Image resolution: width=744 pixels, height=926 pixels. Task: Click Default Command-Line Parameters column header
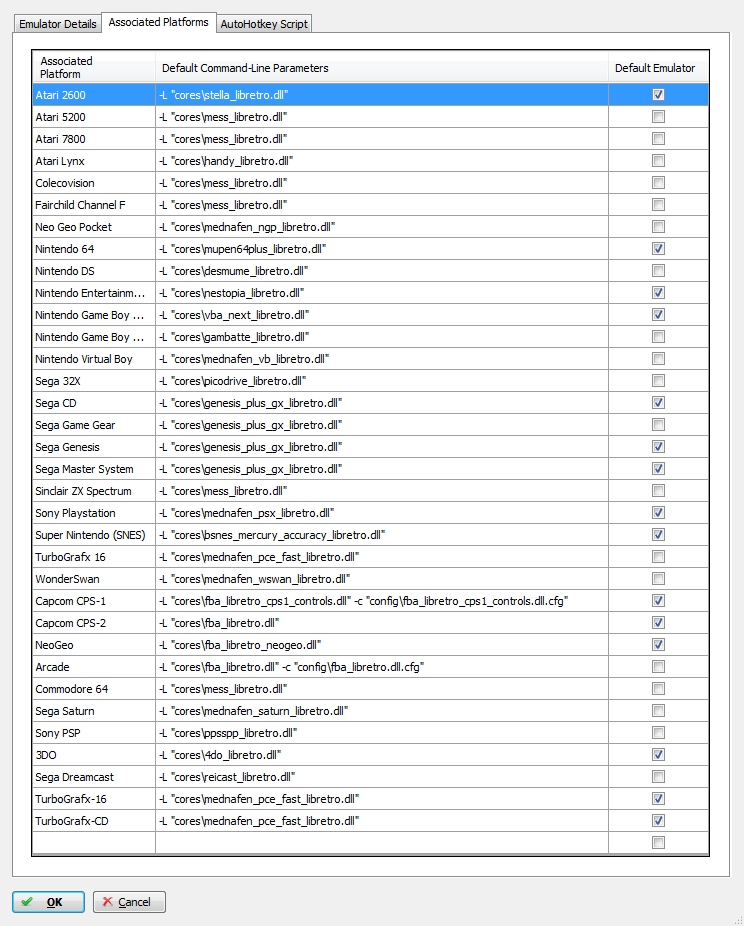tap(381, 67)
